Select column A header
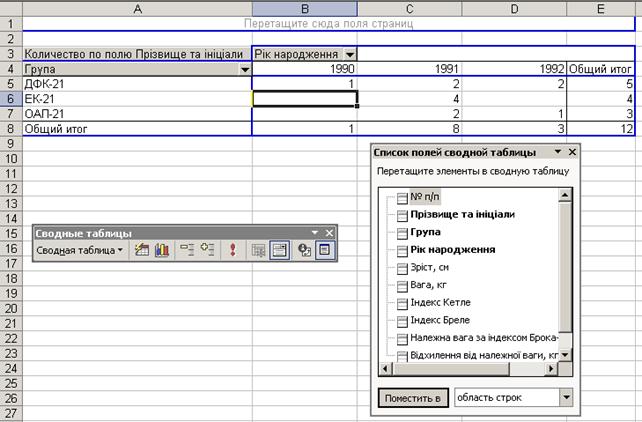The width and height of the screenshot is (642, 422). click(x=137, y=9)
